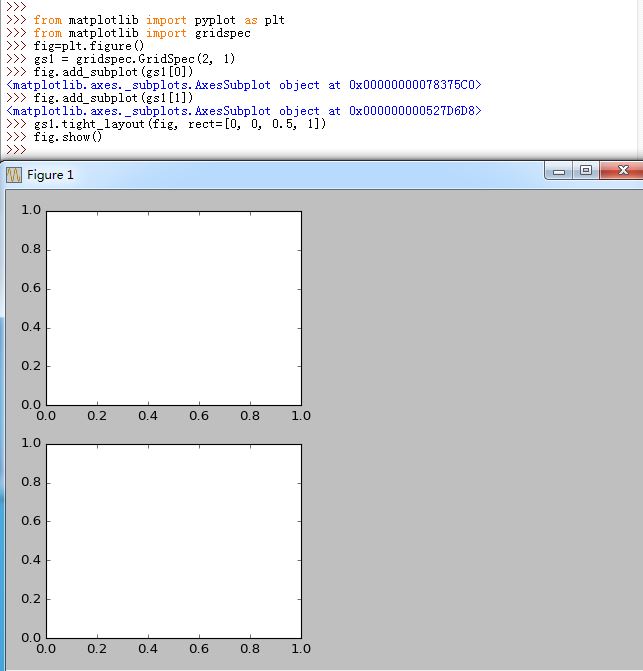Click the output line ending in 0x00000000078375C0
643x671 pixels.
[x=244, y=85]
